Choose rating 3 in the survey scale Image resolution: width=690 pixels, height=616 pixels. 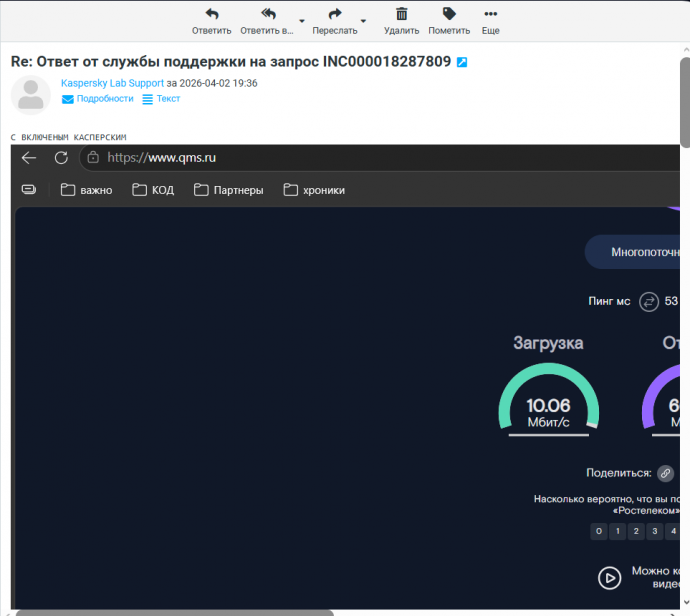pos(655,531)
